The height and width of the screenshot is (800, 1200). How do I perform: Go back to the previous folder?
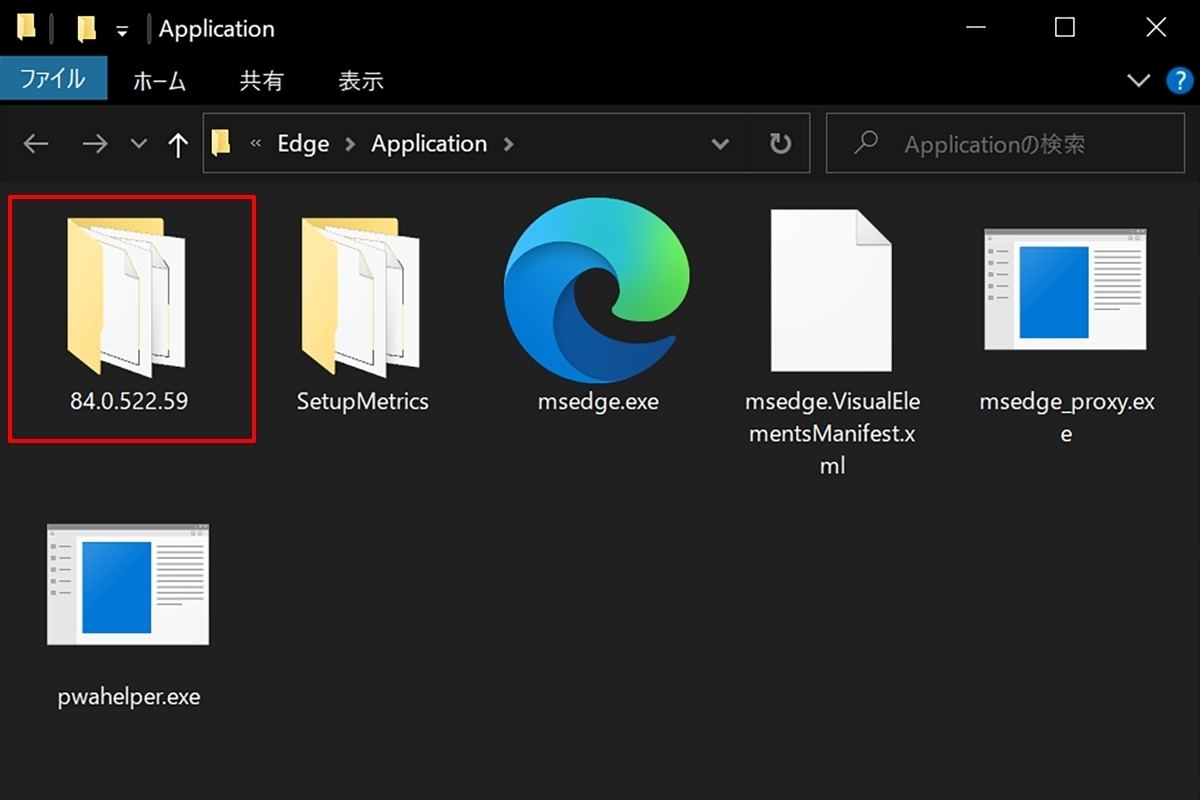point(36,144)
